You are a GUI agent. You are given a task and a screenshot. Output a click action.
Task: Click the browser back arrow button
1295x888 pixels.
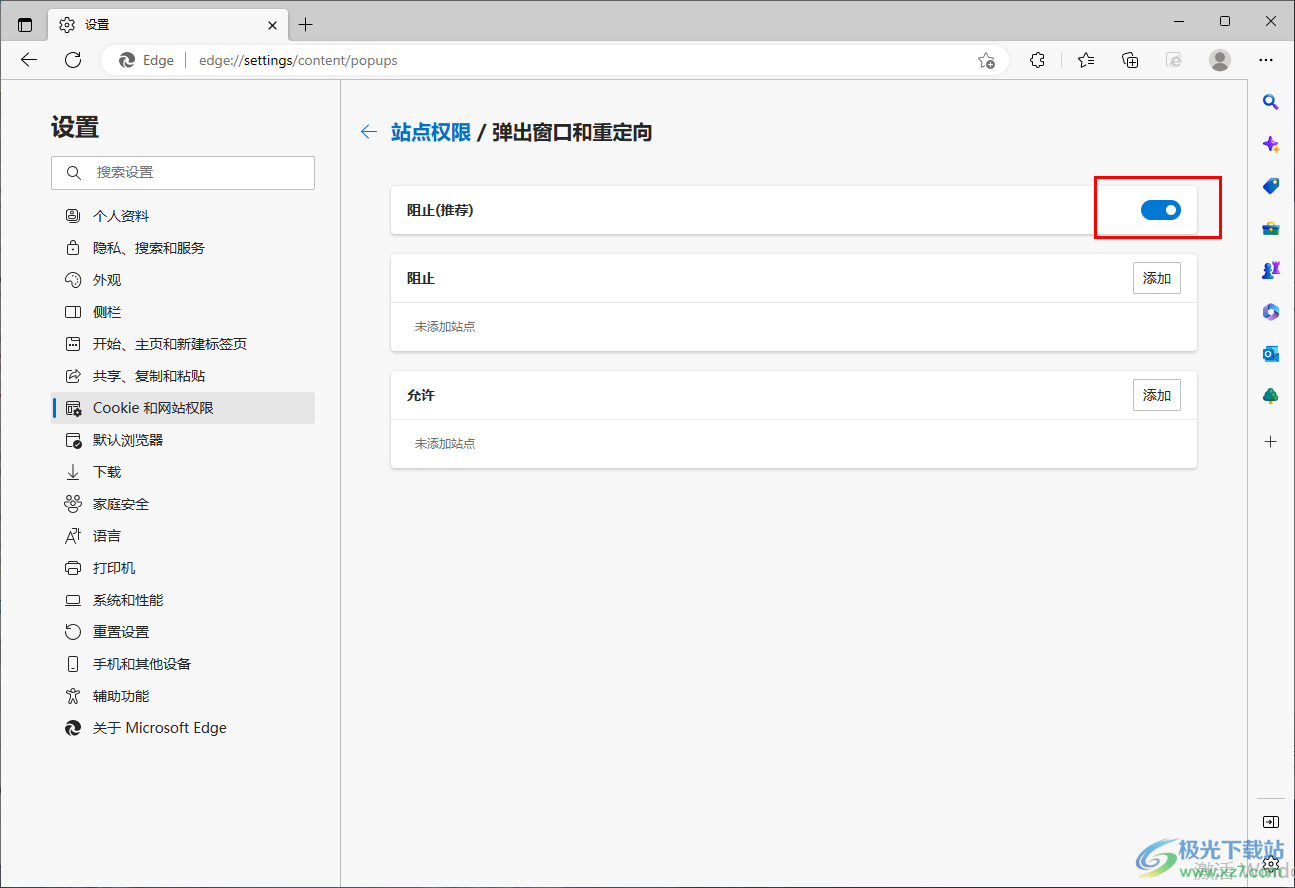(29, 60)
